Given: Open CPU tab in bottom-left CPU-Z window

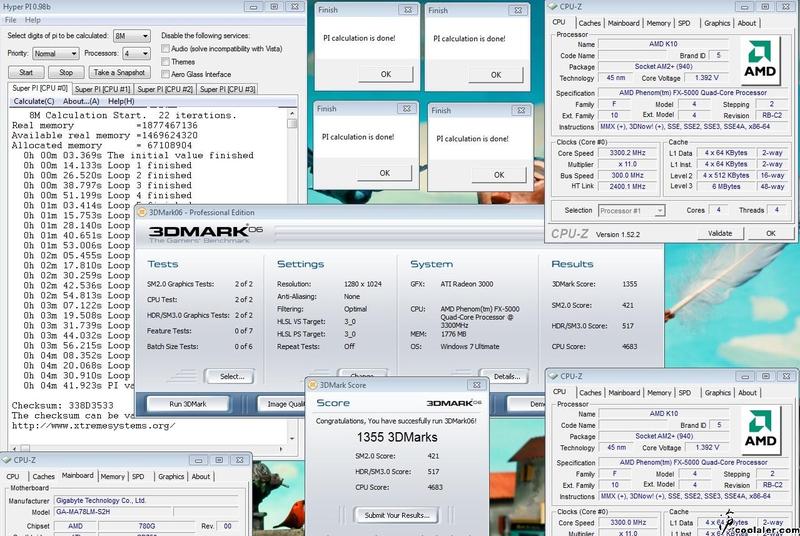Looking at the screenshot, I should pyautogui.click(x=13, y=476).
